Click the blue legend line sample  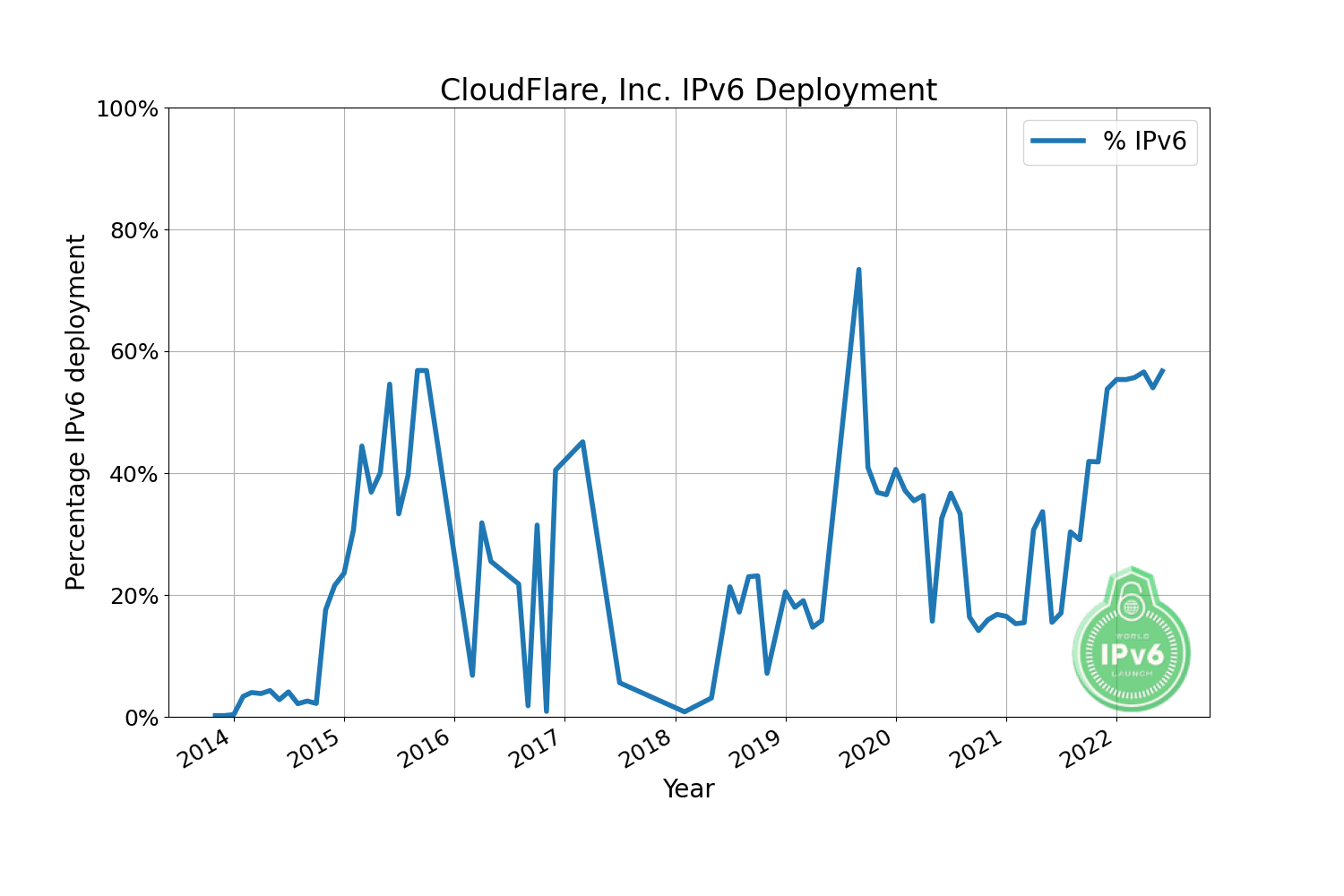click(1057, 142)
